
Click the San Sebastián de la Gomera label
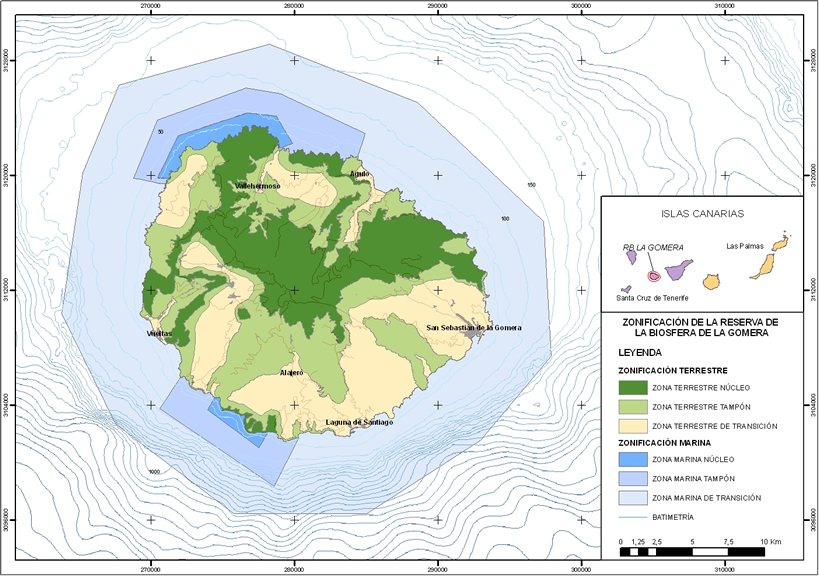(x=473, y=327)
